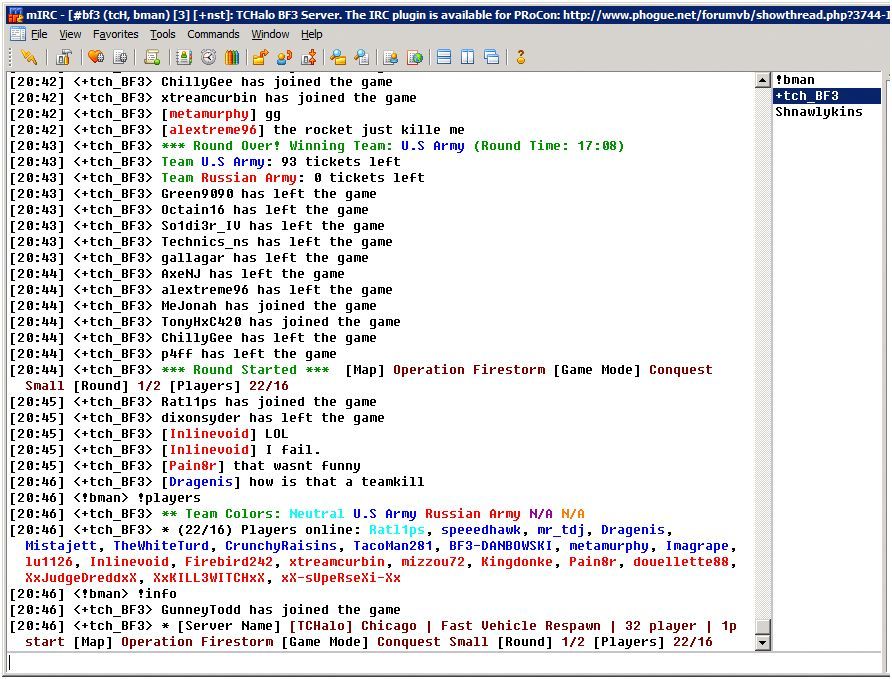Tile windows horizontally using toolbar icon
This screenshot has width=892, height=679.
pos(444,57)
